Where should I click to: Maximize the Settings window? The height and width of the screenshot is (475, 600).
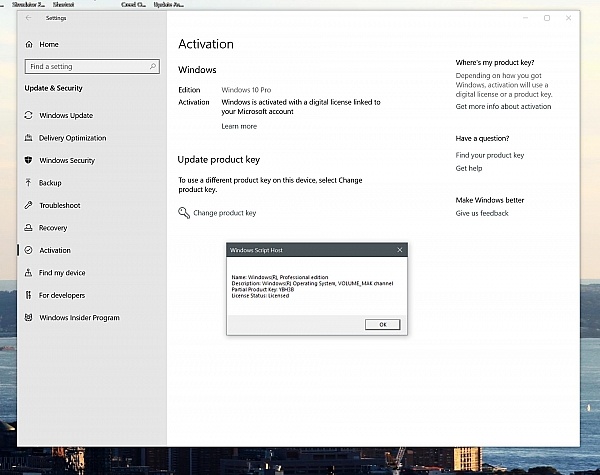(547, 18)
